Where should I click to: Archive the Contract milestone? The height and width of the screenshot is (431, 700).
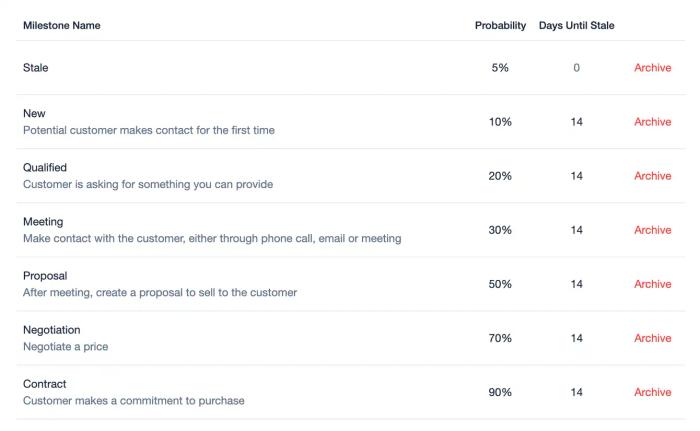[652, 392]
